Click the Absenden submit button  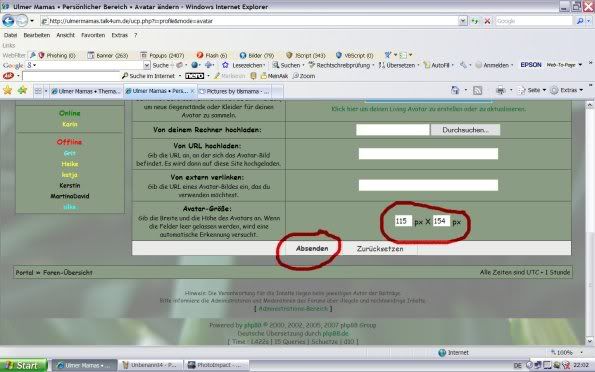(312, 249)
